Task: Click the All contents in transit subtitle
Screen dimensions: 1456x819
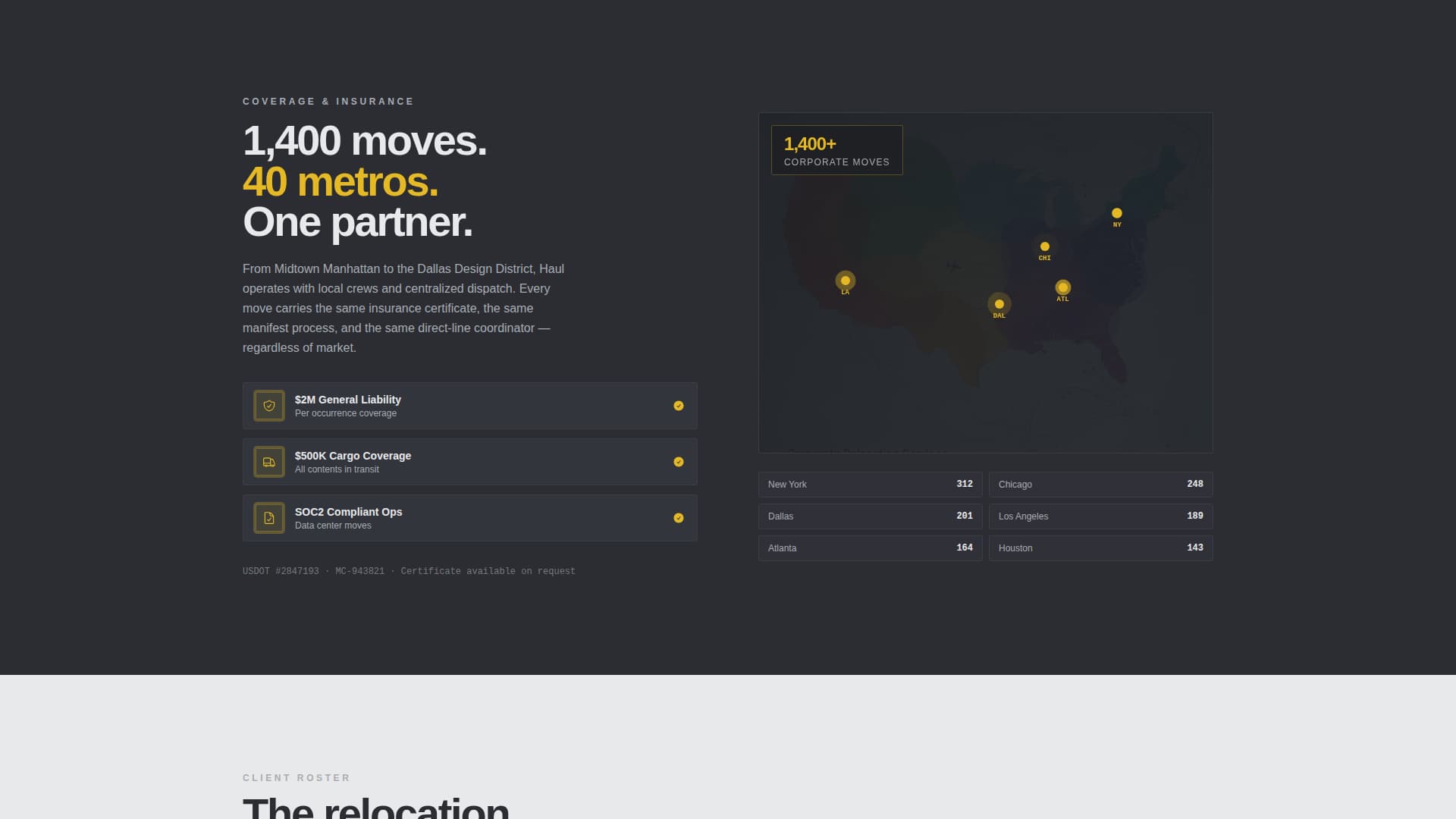Action: pyautogui.click(x=337, y=469)
